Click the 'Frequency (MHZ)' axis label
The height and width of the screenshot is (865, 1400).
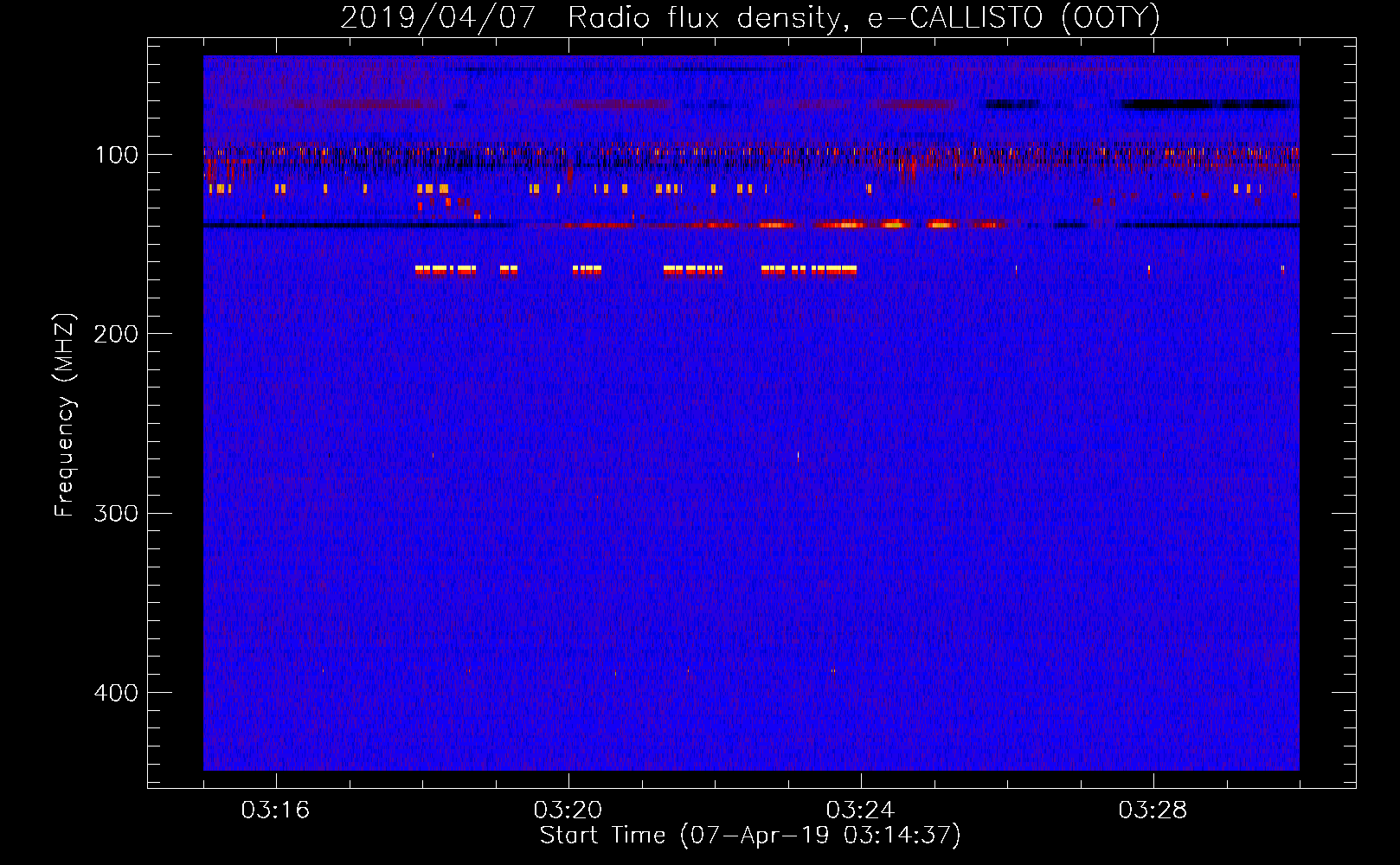pyautogui.click(x=65, y=414)
